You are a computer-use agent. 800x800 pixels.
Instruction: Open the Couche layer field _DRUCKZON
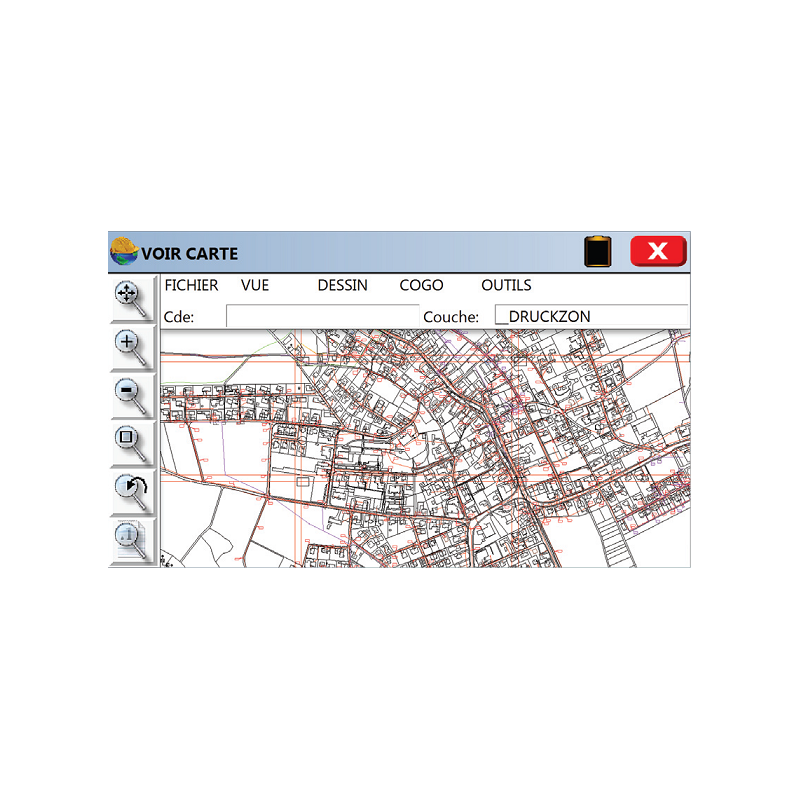[591, 316]
